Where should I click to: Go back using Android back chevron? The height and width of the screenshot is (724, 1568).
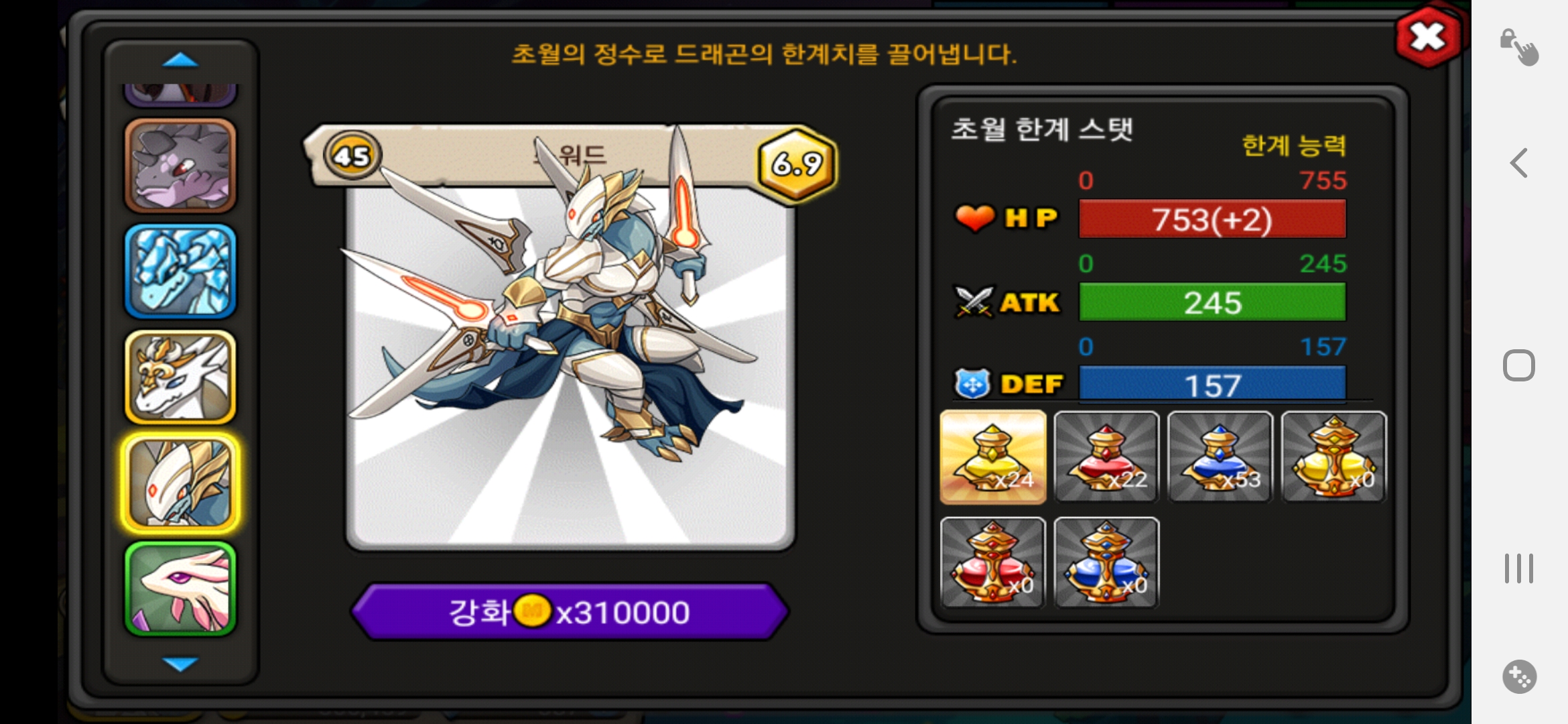1518,163
